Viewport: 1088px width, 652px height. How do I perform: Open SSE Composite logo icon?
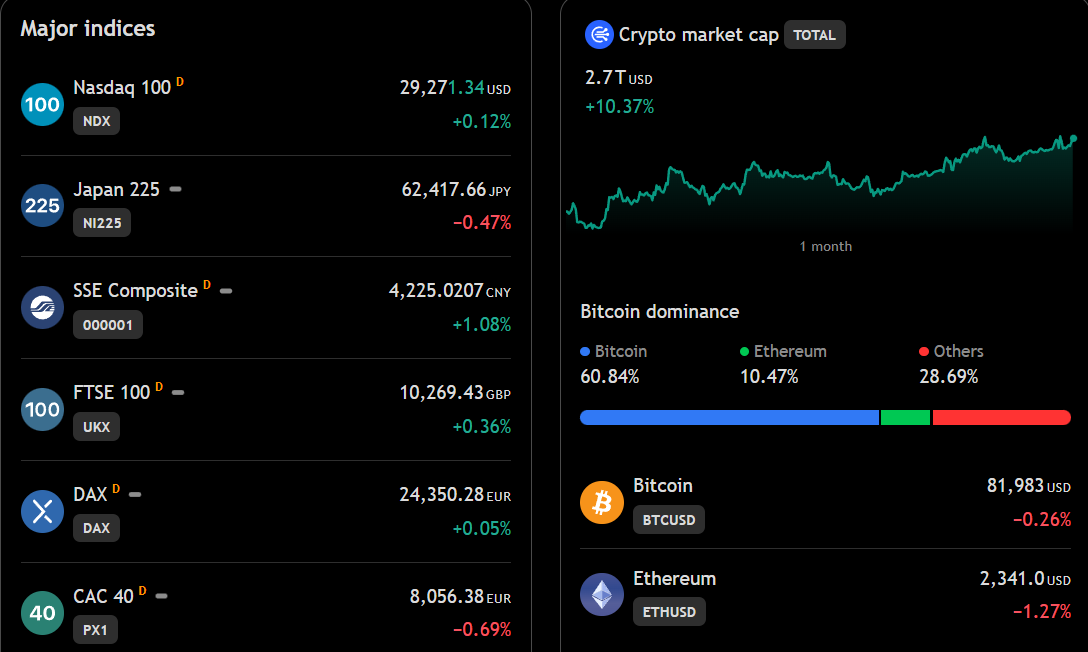pos(42,307)
